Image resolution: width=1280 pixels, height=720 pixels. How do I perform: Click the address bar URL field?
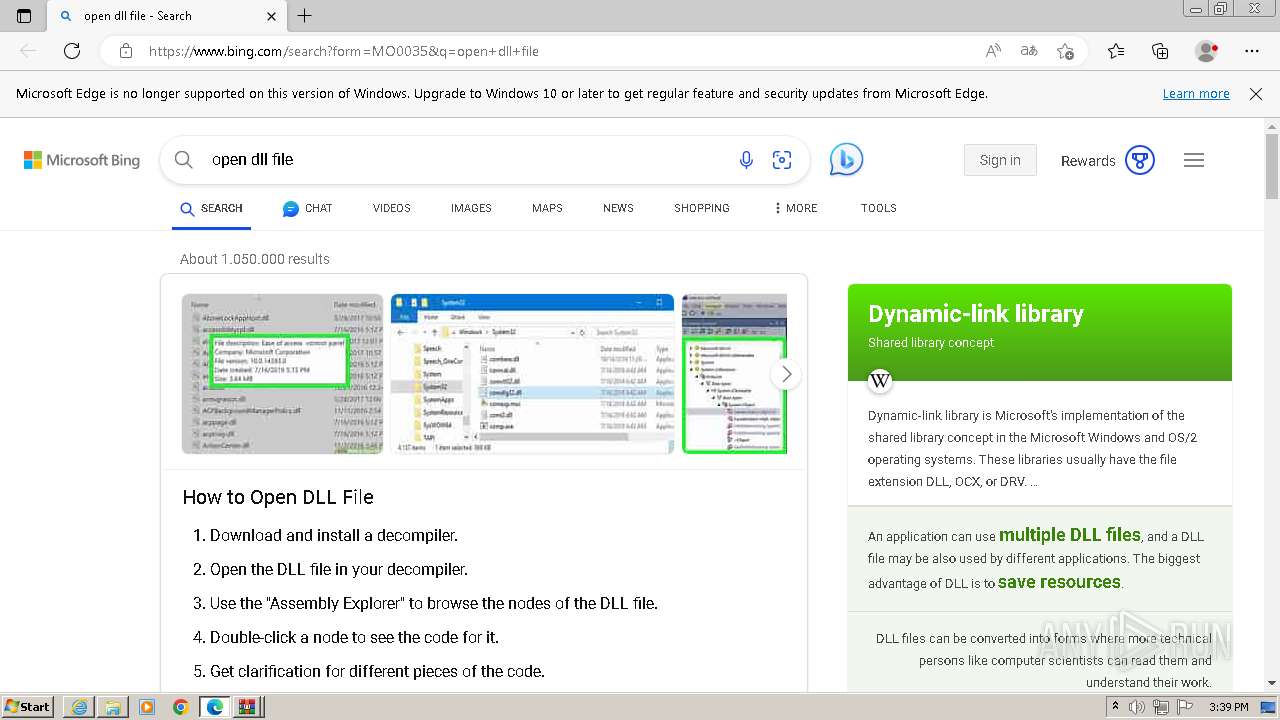[560, 51]
